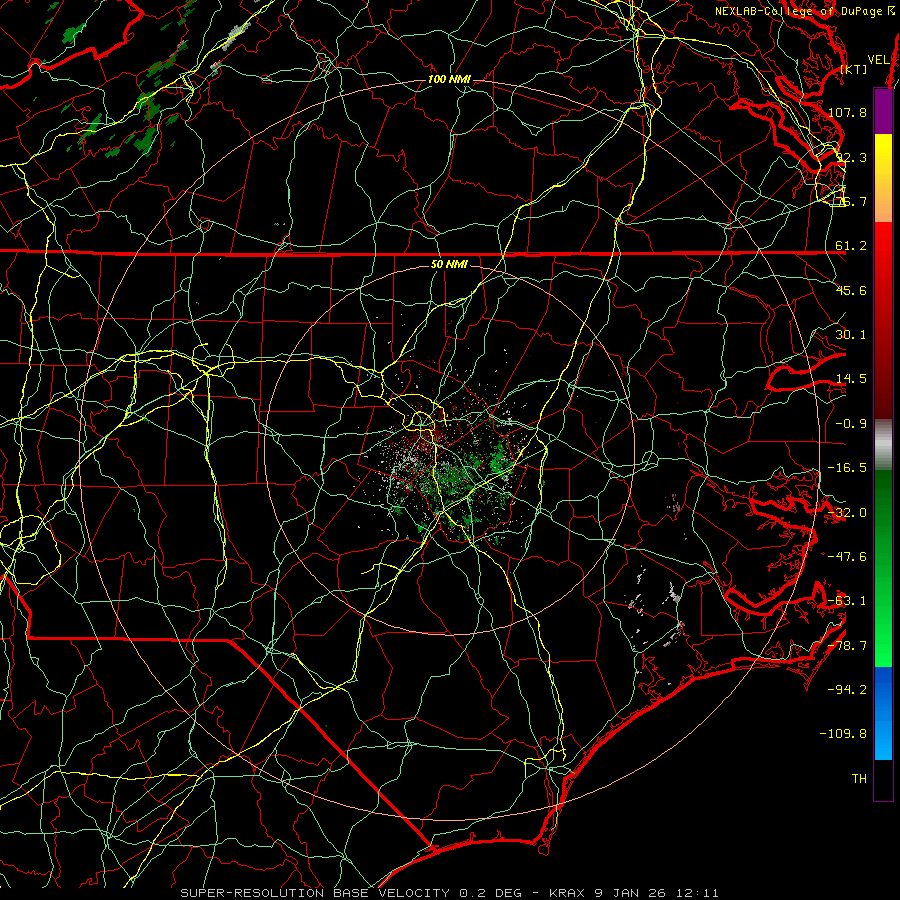This screenshot has height=900, width=900.
Task: Click the TH legend label
Action: [859, 778]
